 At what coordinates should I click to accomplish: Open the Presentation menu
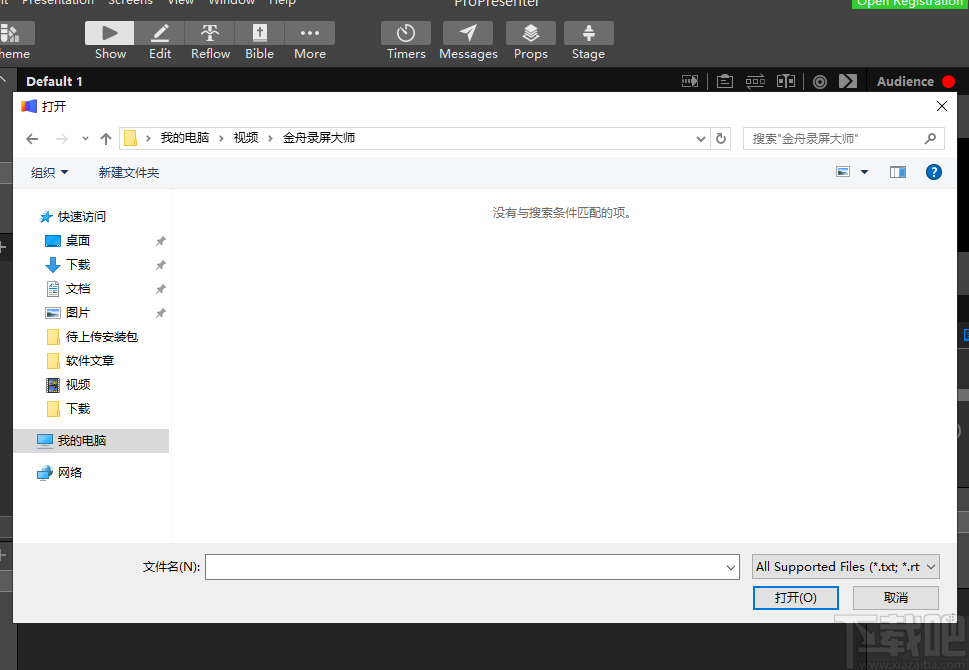[x=57, y=3]
